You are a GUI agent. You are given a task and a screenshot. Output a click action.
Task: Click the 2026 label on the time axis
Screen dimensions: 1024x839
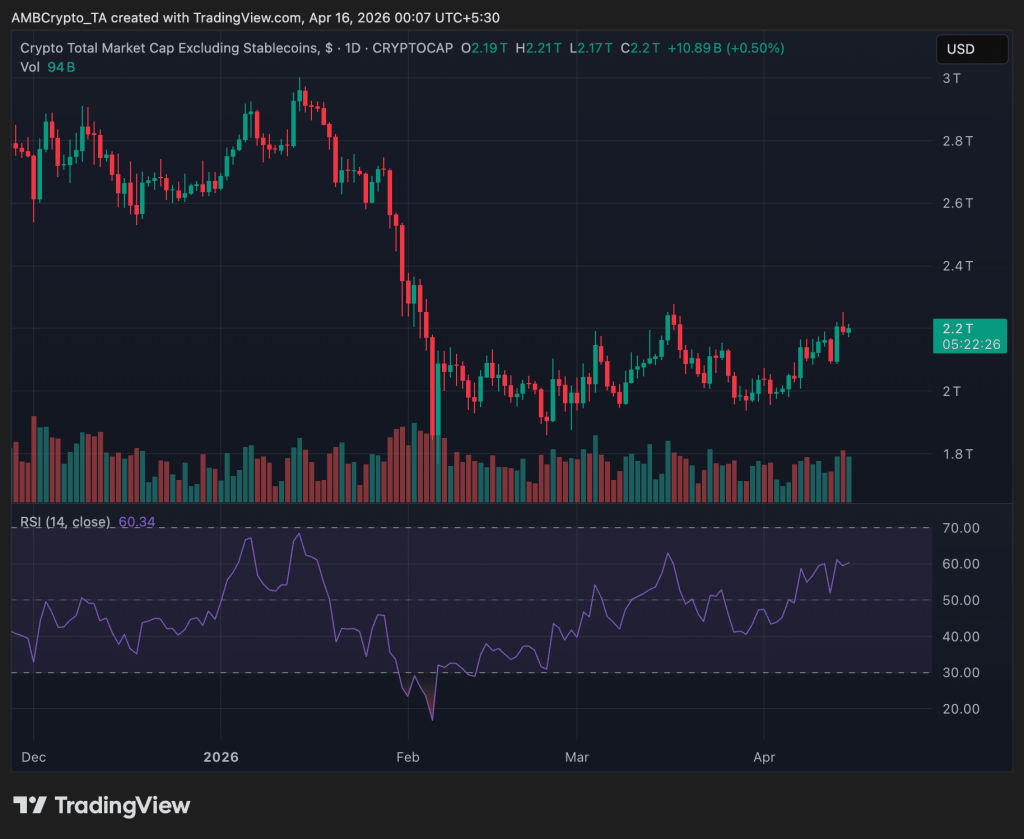point(220,757)
